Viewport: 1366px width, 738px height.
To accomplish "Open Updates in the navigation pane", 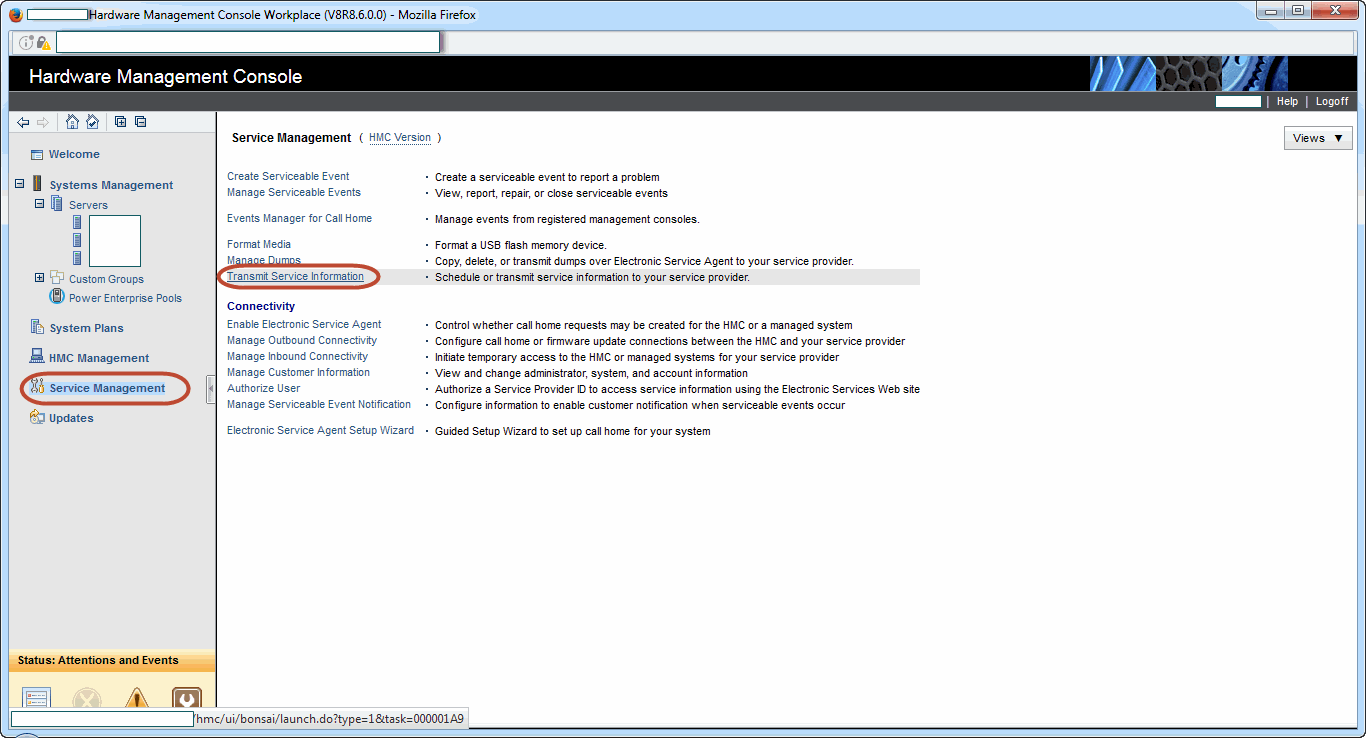I will [71, 418].
